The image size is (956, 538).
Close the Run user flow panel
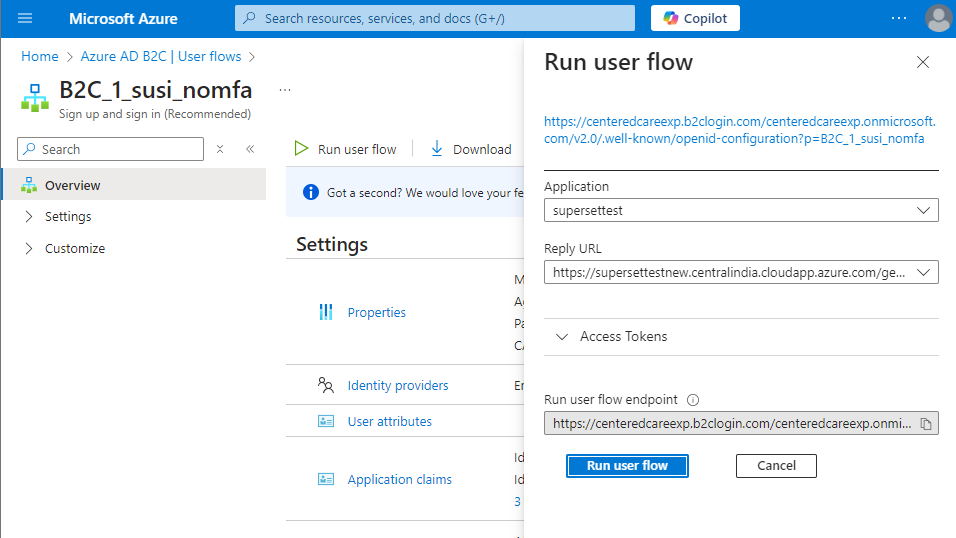pos(923,62)
